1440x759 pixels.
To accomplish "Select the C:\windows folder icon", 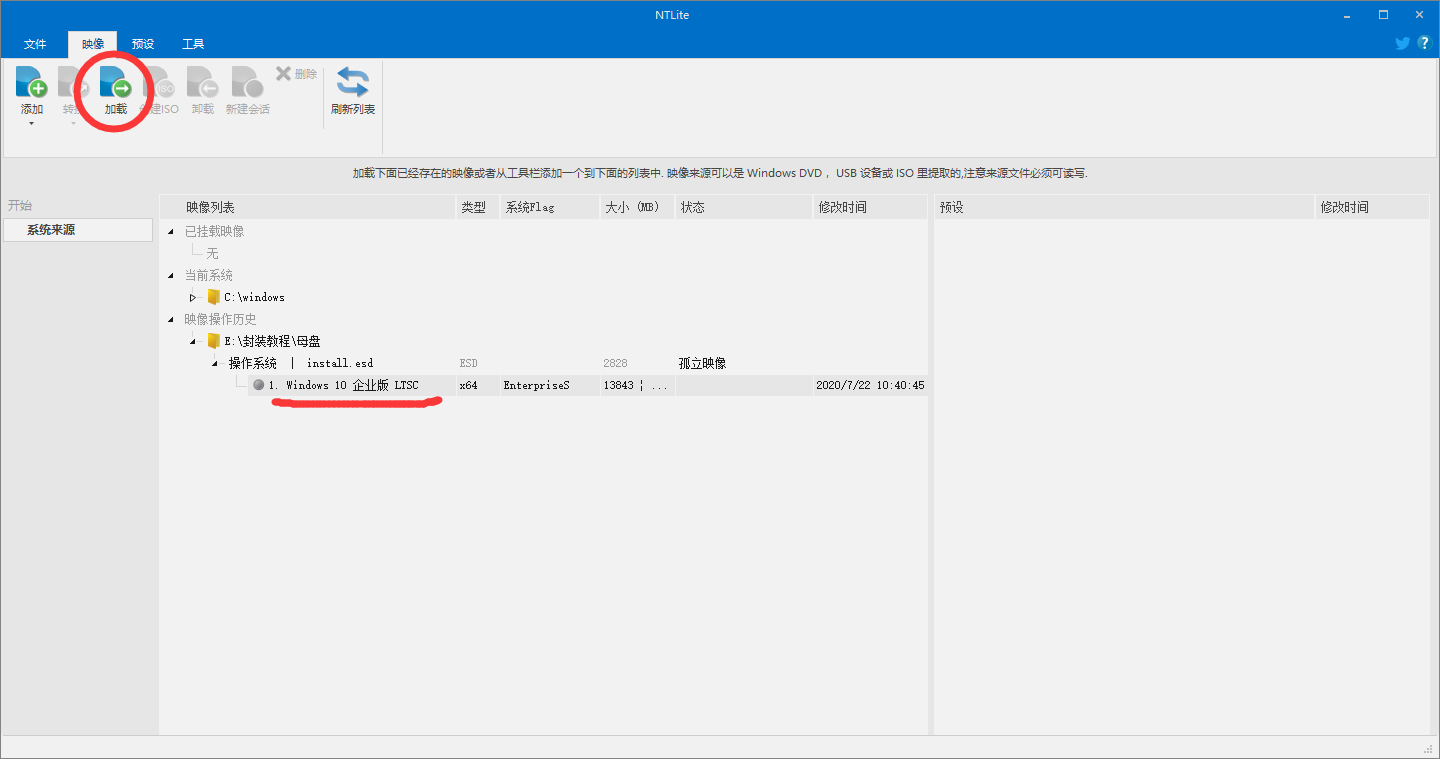I will click(x=213, y=297).
